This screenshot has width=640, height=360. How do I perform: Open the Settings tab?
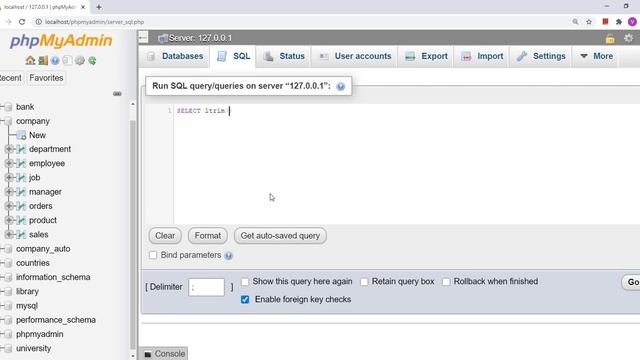541,56
